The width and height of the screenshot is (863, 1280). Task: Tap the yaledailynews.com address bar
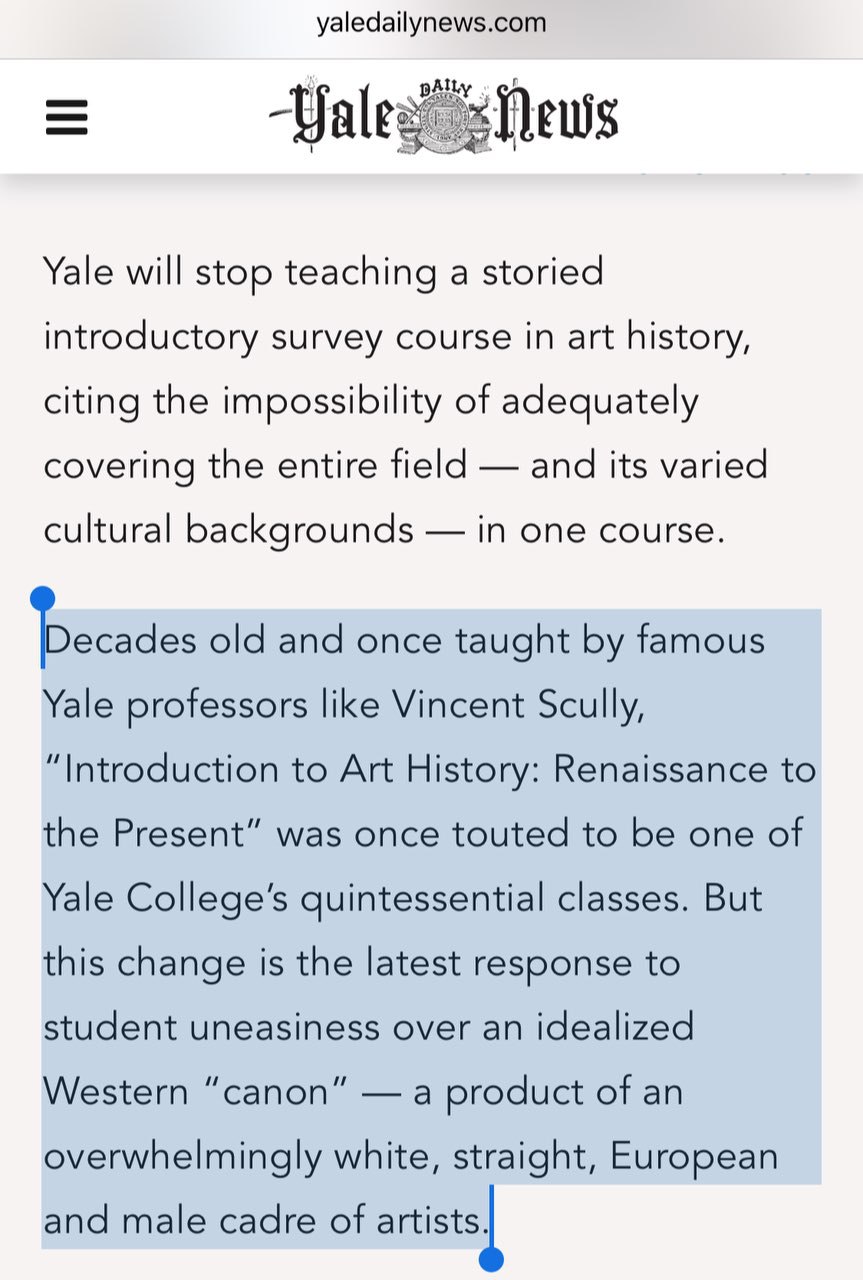[431, 23]
